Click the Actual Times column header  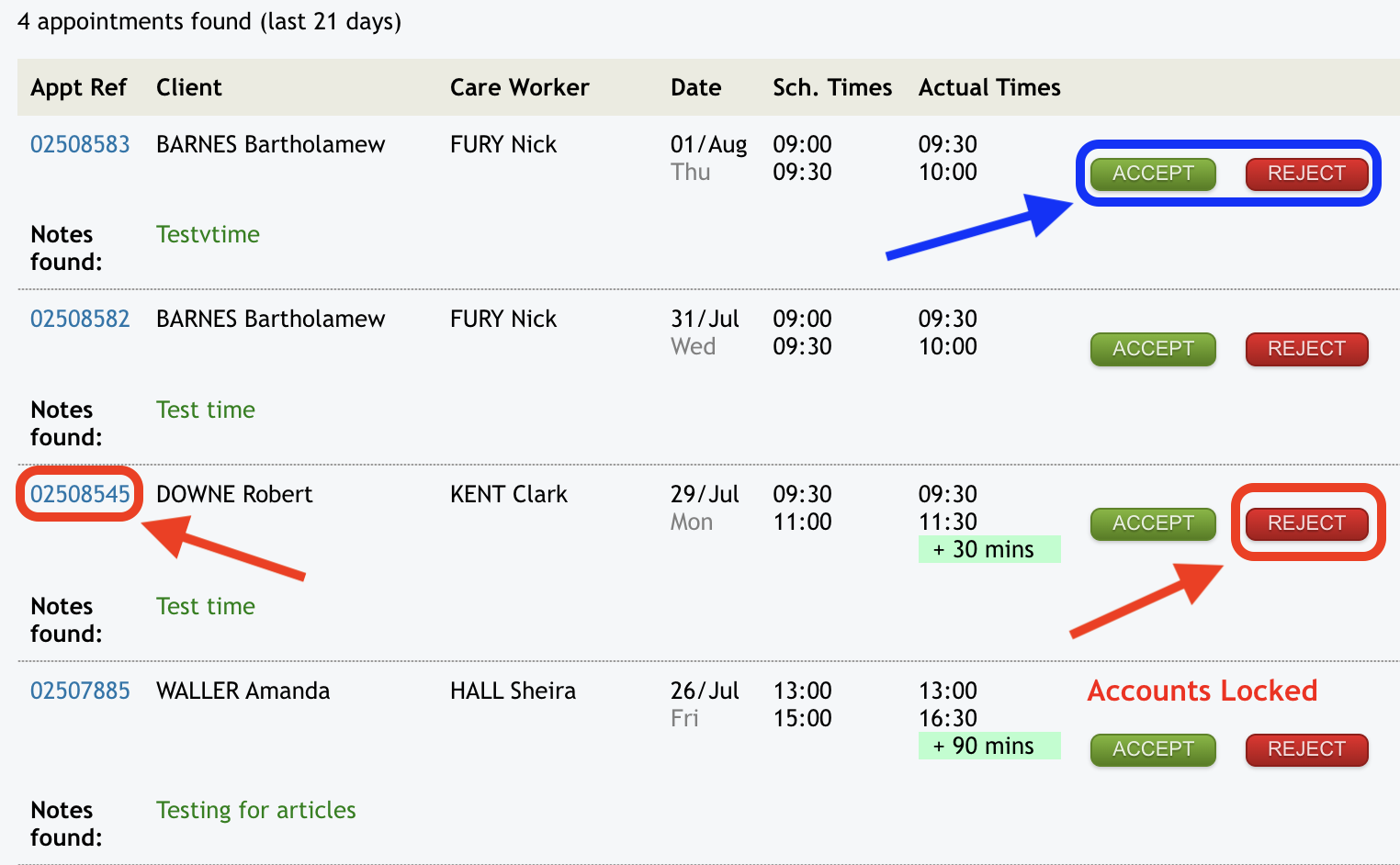pos(989,87)
